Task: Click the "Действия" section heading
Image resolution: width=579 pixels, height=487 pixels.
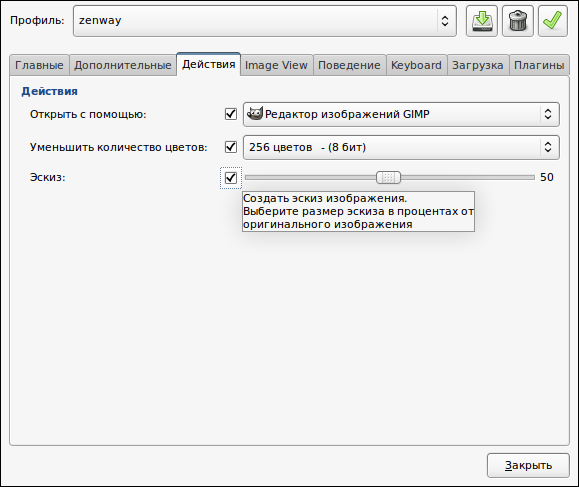Action: [49, 91]
